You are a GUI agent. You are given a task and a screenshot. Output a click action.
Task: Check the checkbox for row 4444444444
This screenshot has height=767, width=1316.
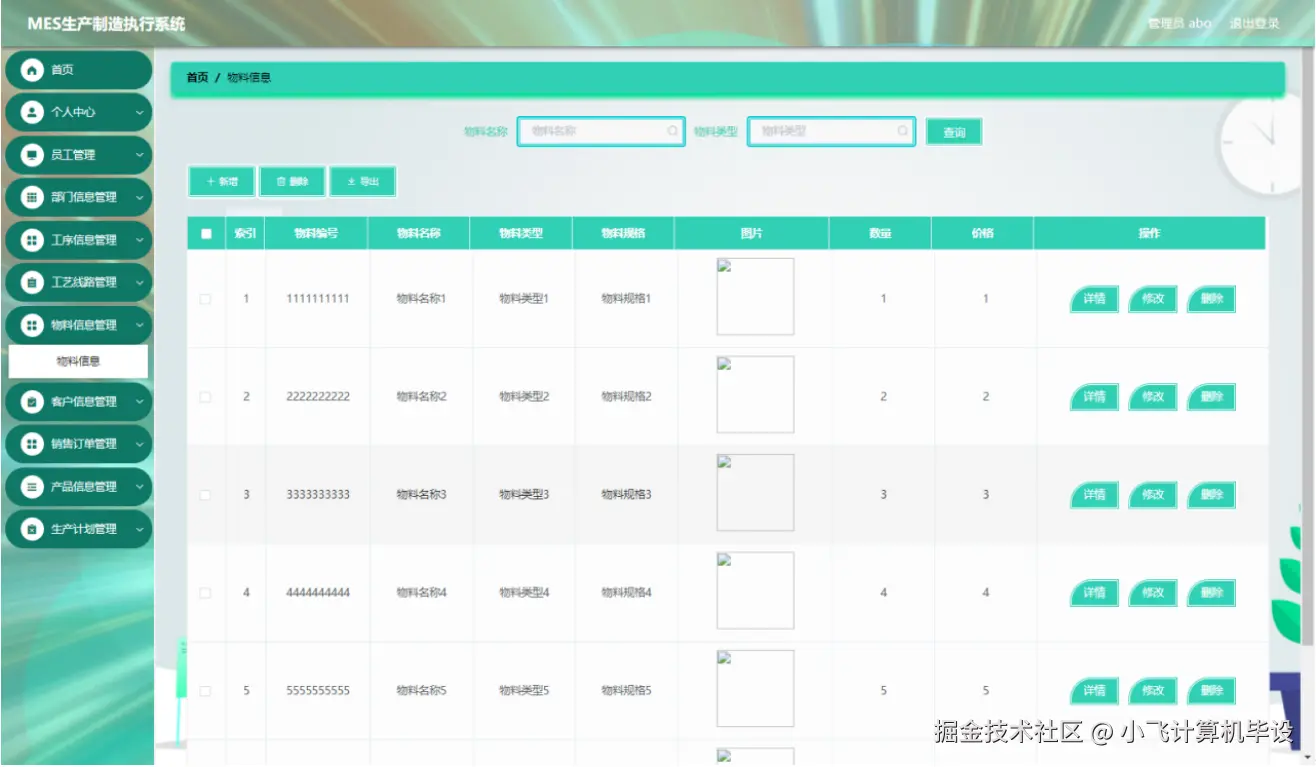pyautogui.click(x=206, y=593)
